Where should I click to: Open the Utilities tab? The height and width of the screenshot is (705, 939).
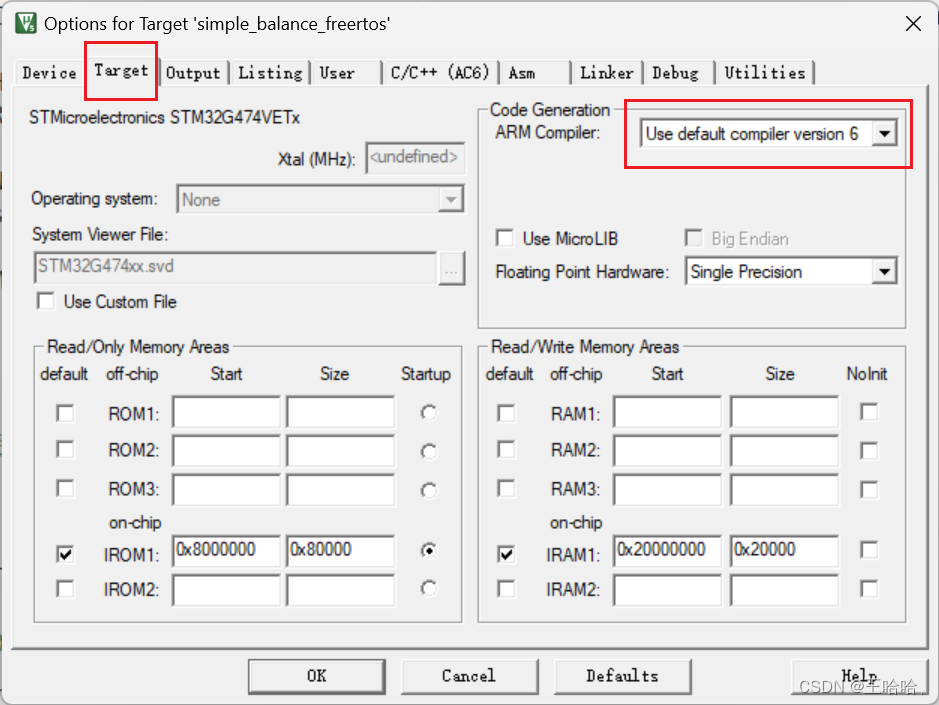[x=765, y=73]
